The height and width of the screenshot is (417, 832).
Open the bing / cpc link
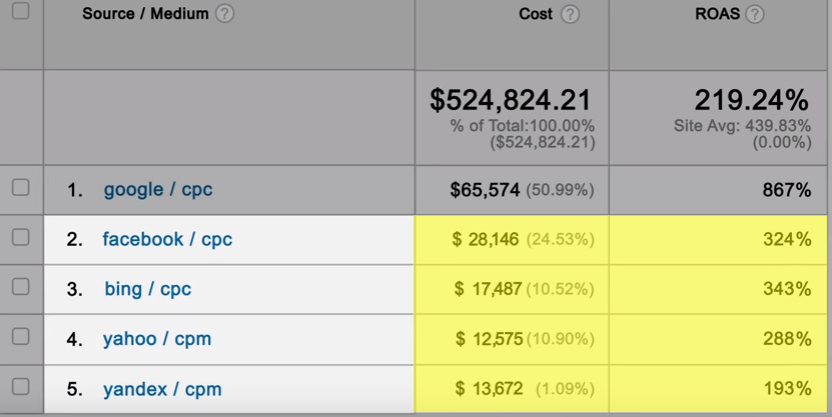148,289
